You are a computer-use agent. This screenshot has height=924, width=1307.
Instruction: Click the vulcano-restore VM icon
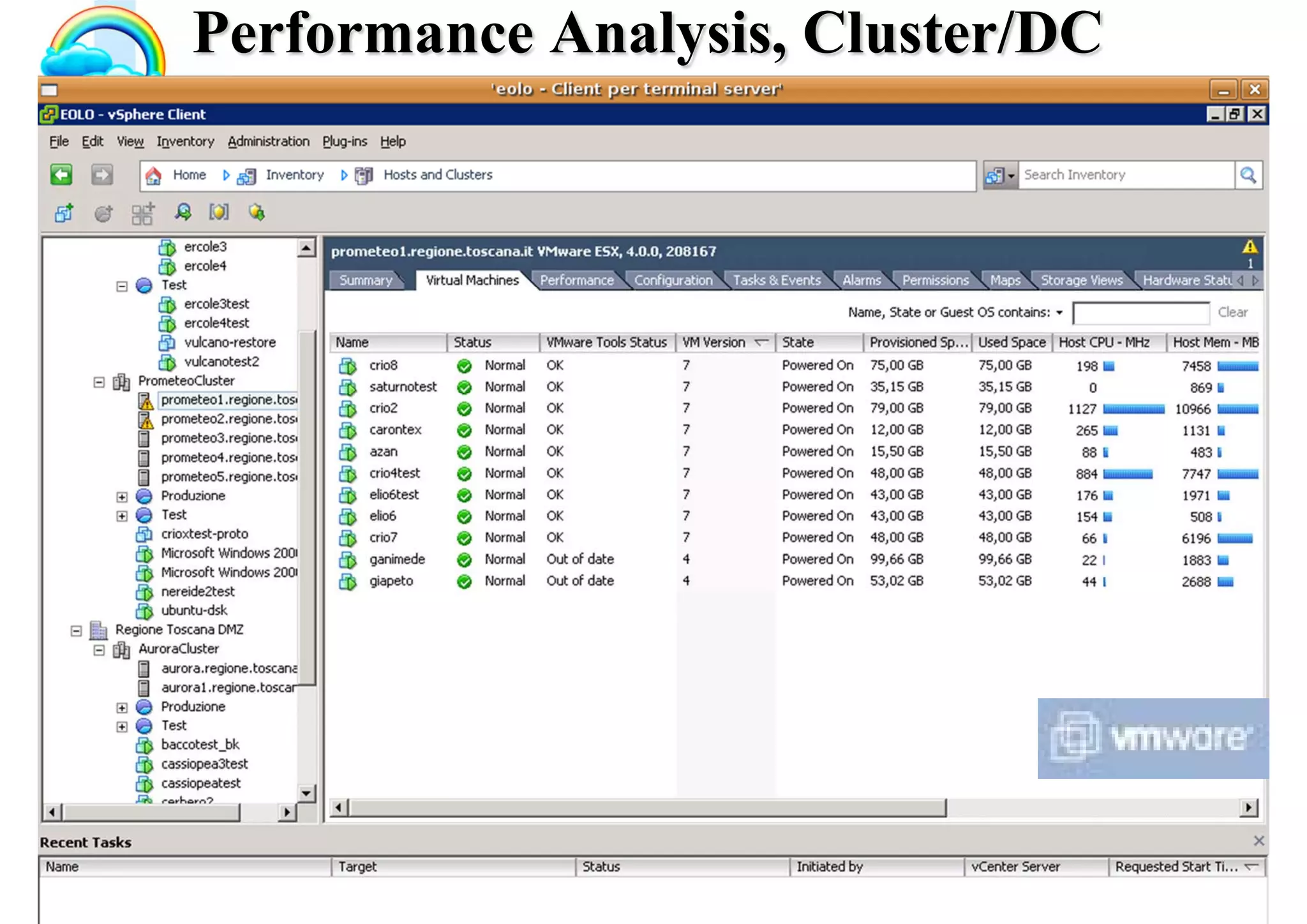point(167,343)
